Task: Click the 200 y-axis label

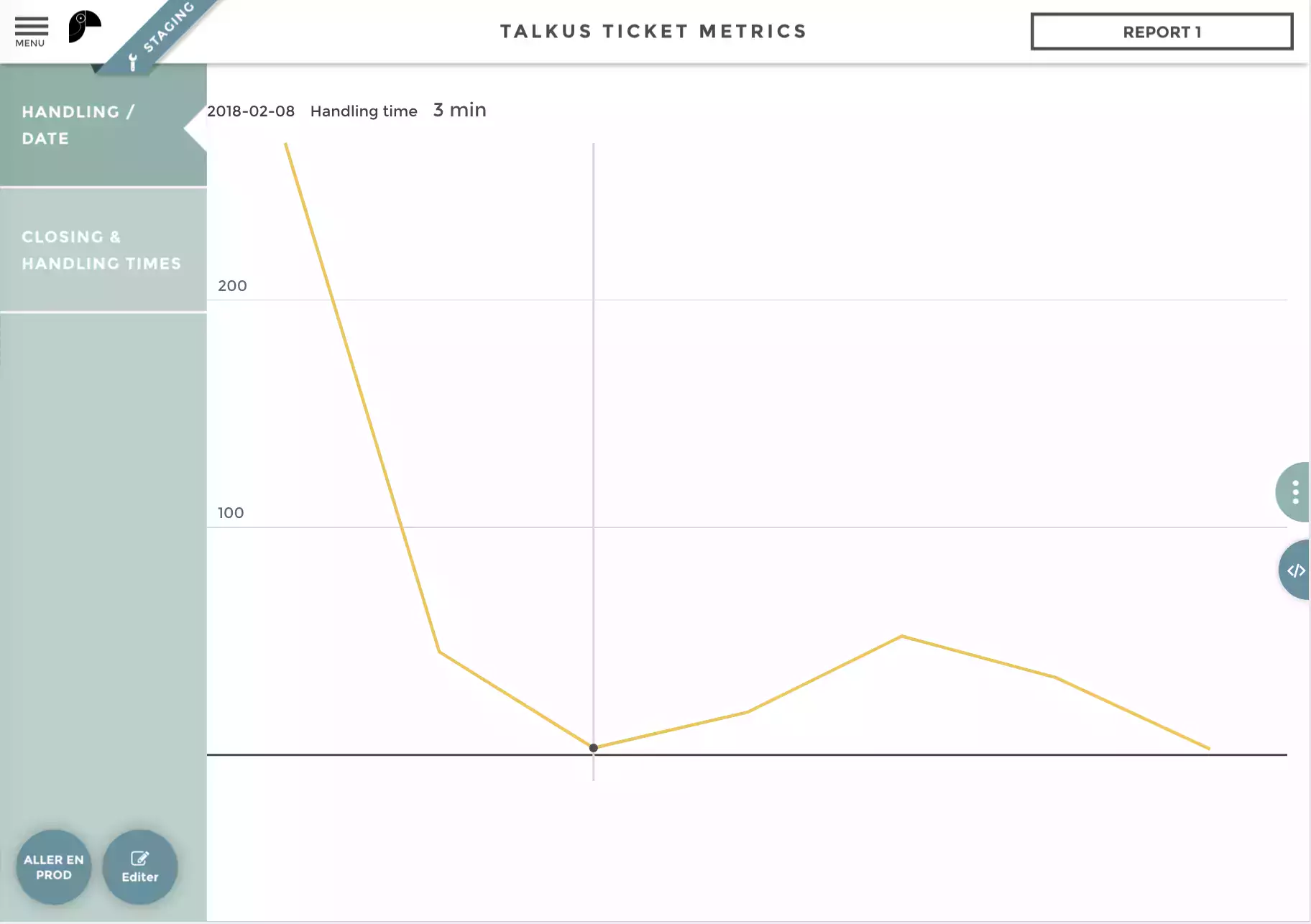Action: coord(232,286)
